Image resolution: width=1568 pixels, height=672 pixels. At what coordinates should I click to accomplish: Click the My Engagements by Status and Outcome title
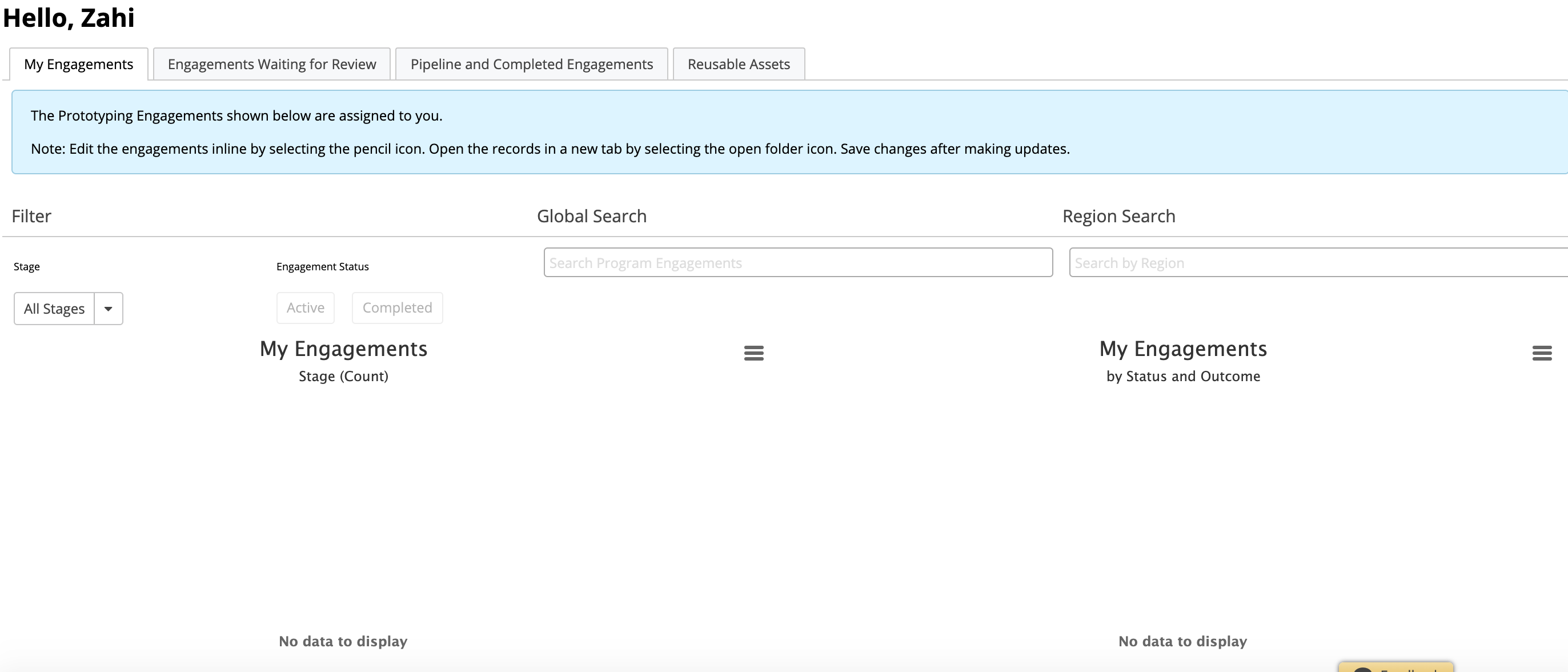(x=1182, y=349)
